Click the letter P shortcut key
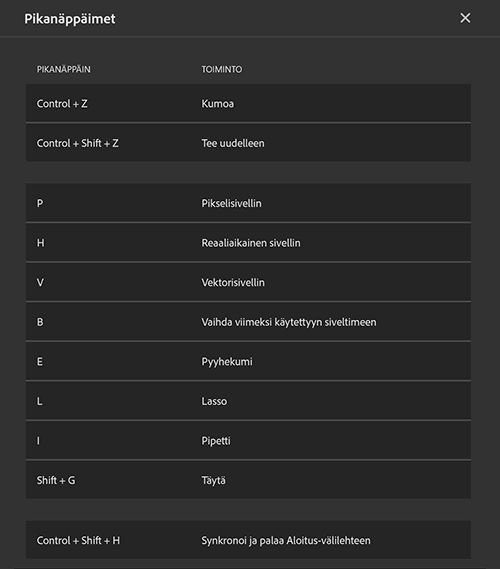Screen dimensions: 500x569 (40, 203)
